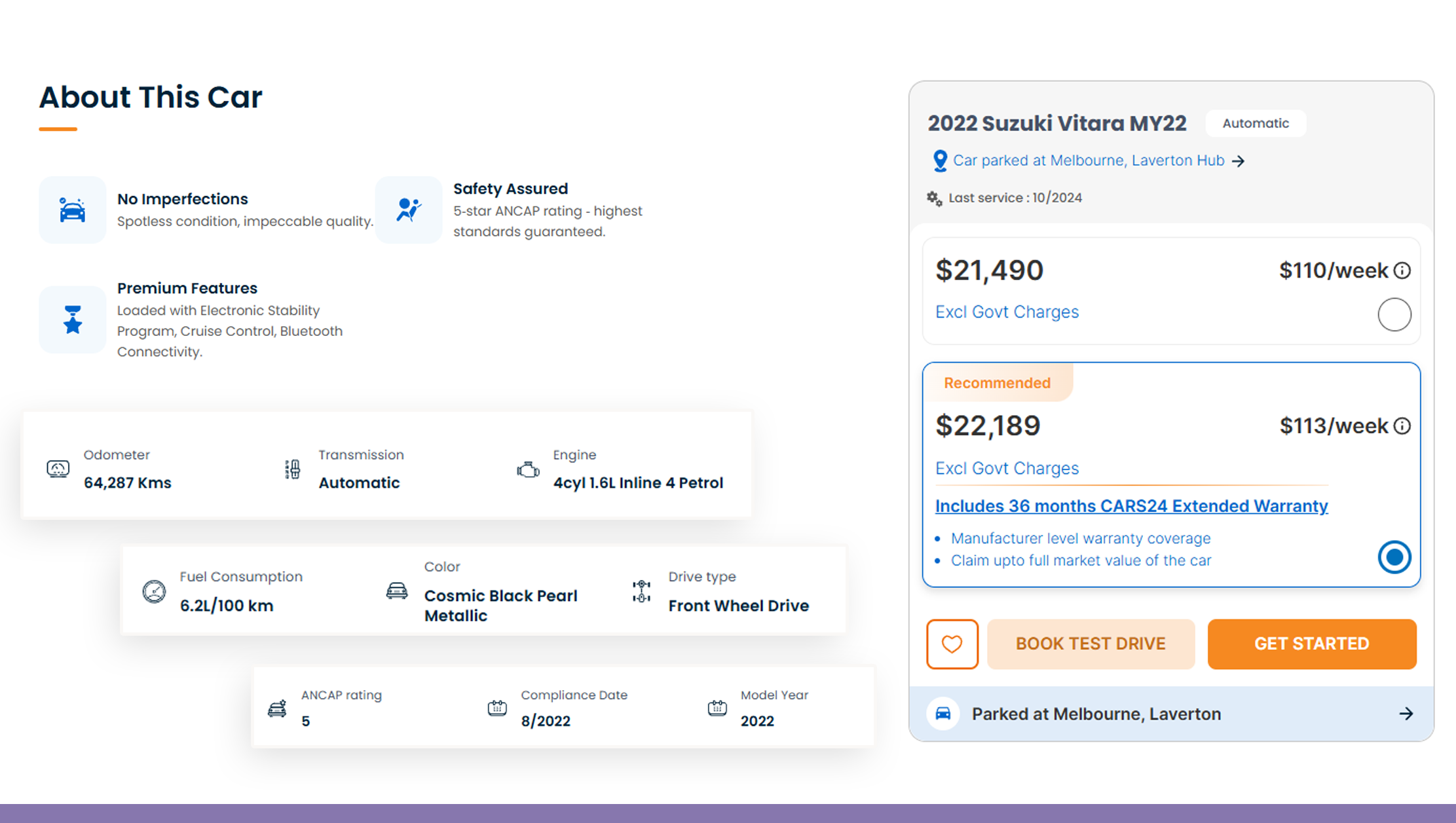Click the location pin beside Laverton Hub
This screenshot has width=1456, height=823.
940,160
